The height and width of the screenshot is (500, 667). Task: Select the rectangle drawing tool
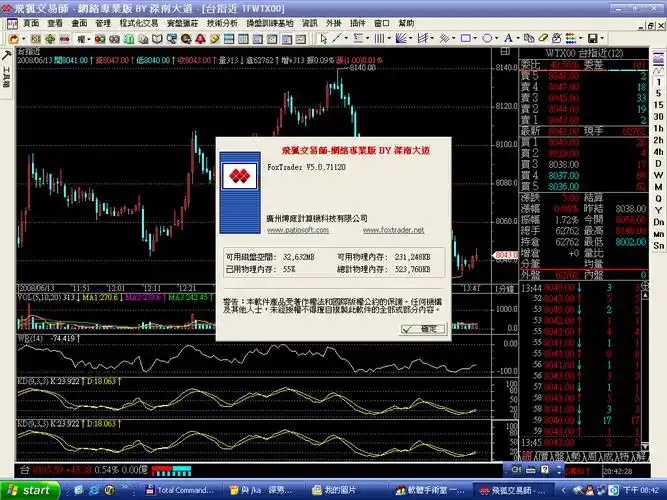466,39
